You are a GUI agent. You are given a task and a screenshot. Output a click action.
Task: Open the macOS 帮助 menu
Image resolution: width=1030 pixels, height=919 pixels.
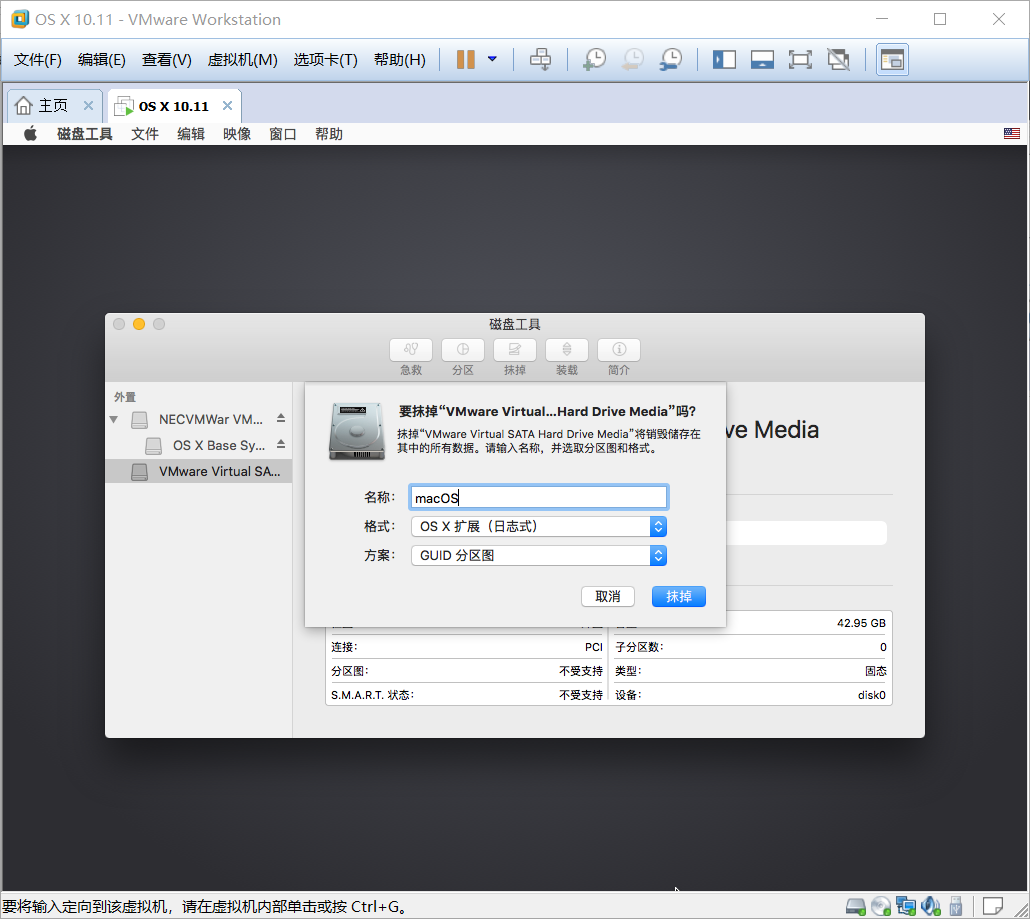tap(328, 134)
